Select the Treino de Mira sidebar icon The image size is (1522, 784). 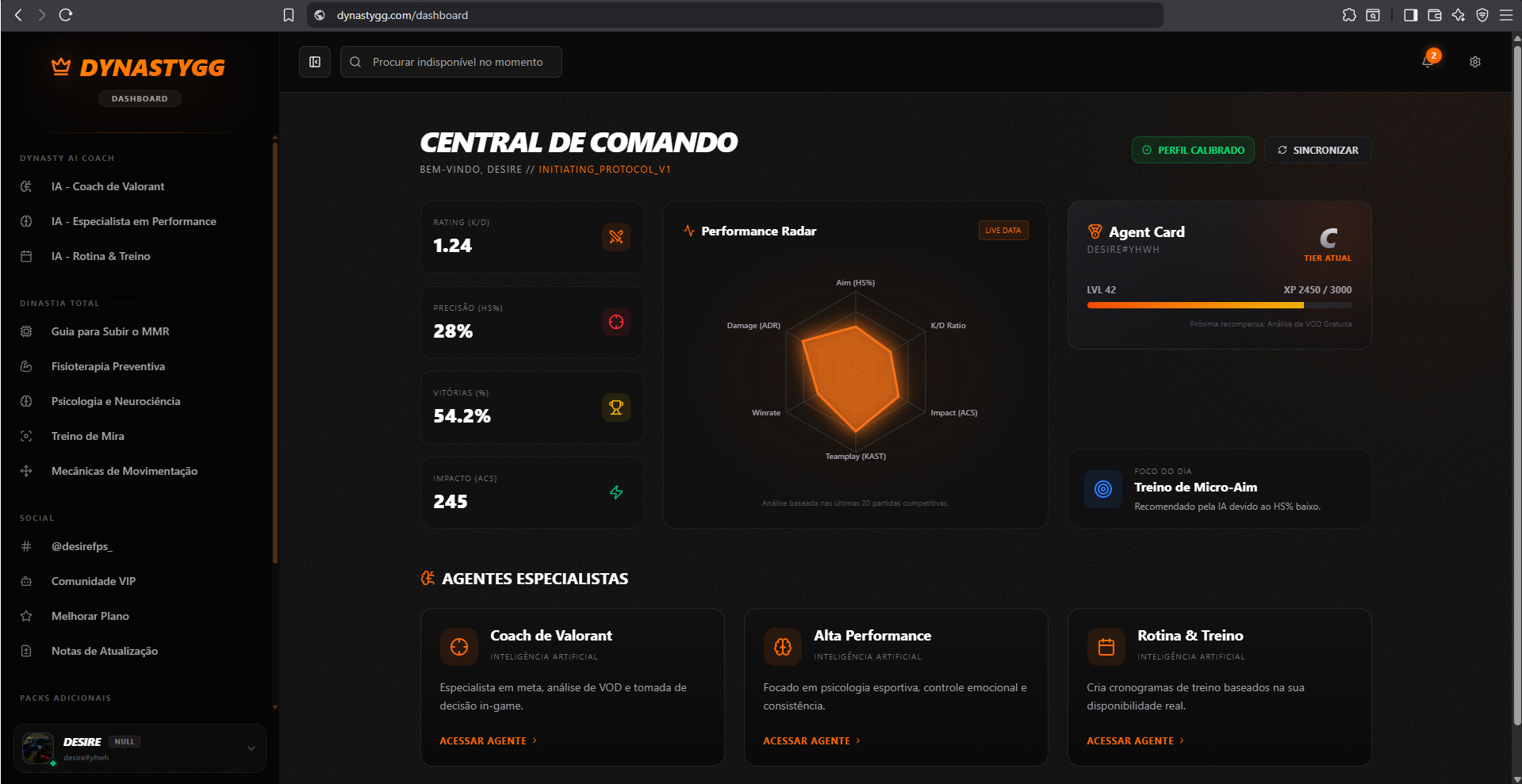coord(26,436)
